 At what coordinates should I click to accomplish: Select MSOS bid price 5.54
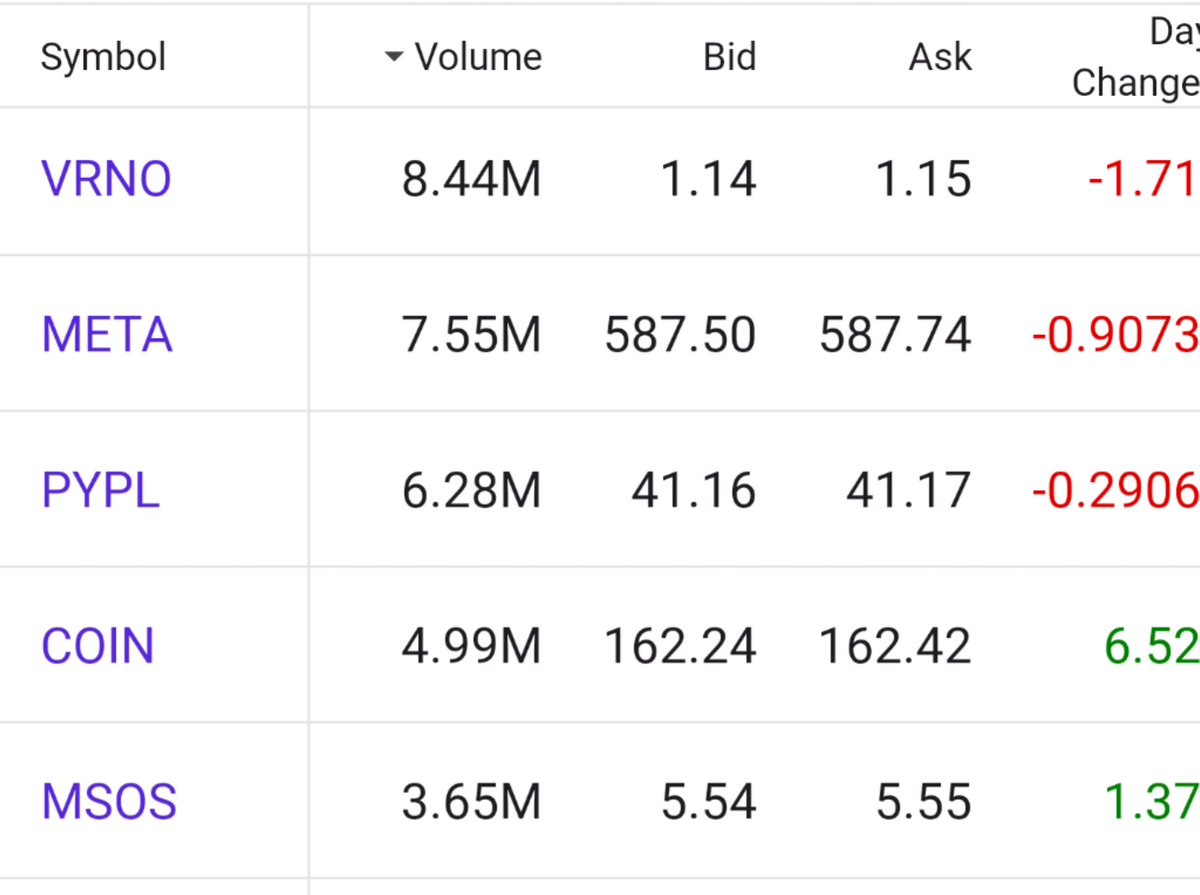click(709, 802)
